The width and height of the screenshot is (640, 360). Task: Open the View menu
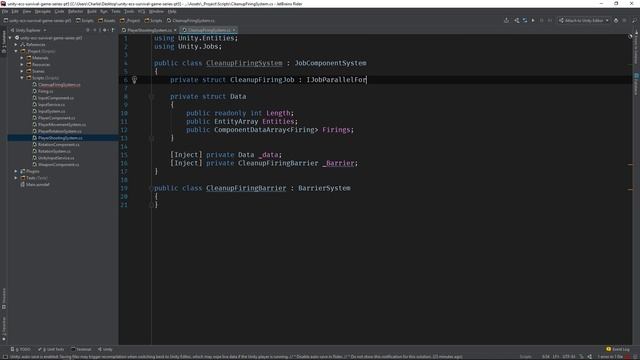pos(27,11)
